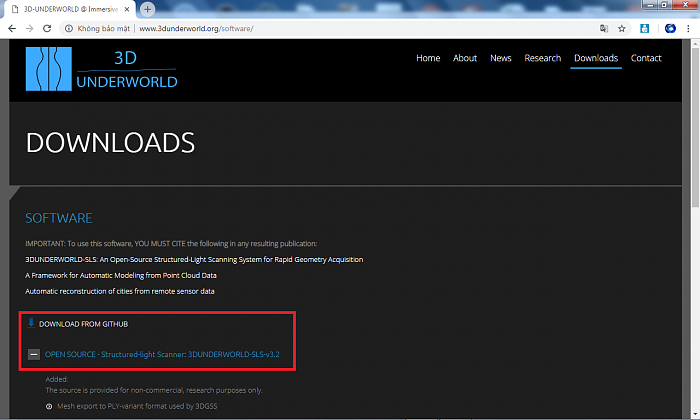Image resolution: width=700 pixels, height=420 pixels.
Task: Open the Contact page
Action: click(x=646, y=58)
